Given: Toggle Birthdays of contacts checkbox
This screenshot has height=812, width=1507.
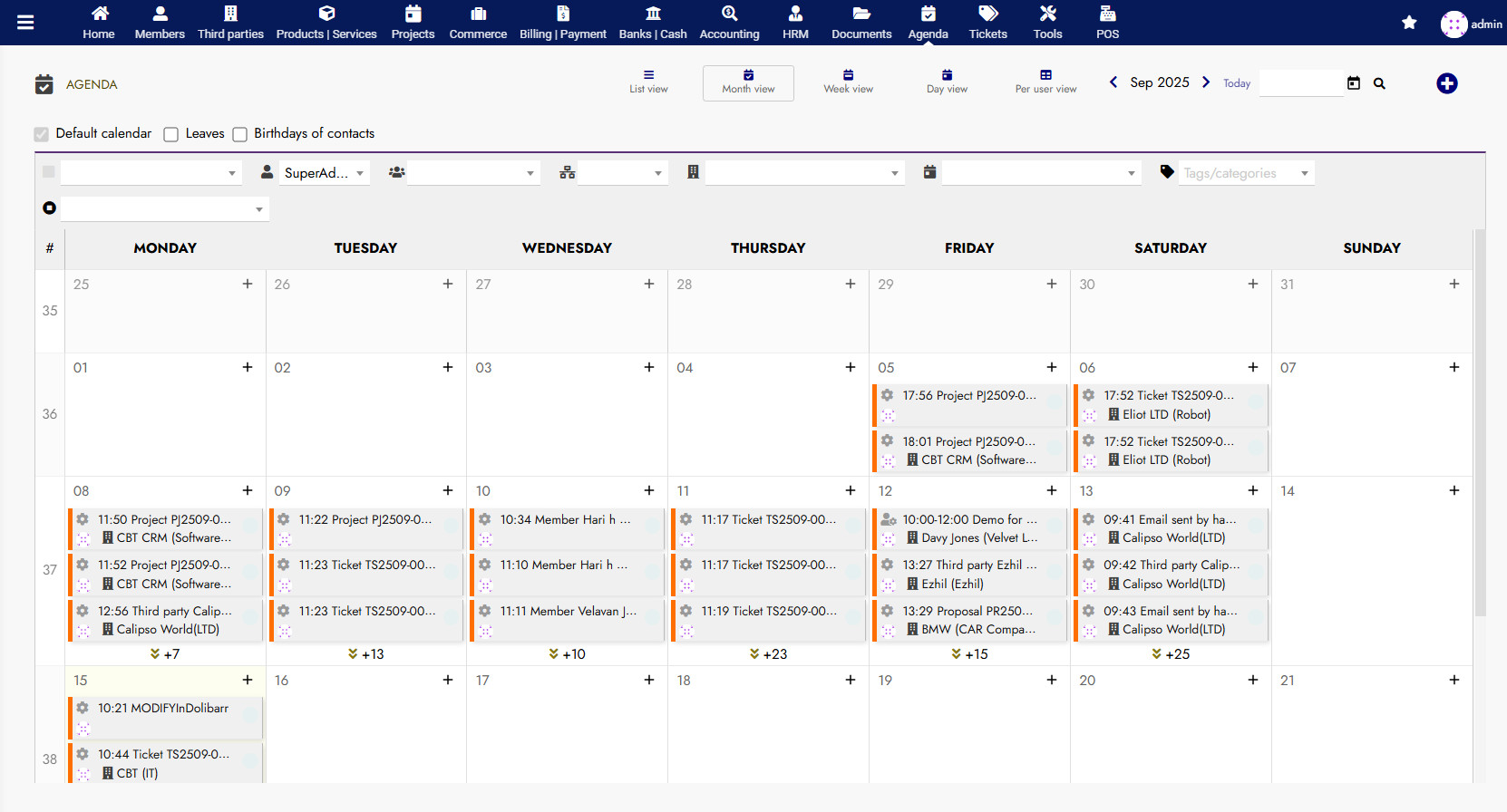Looking at the screenshot, I should (x=240, y=134).
